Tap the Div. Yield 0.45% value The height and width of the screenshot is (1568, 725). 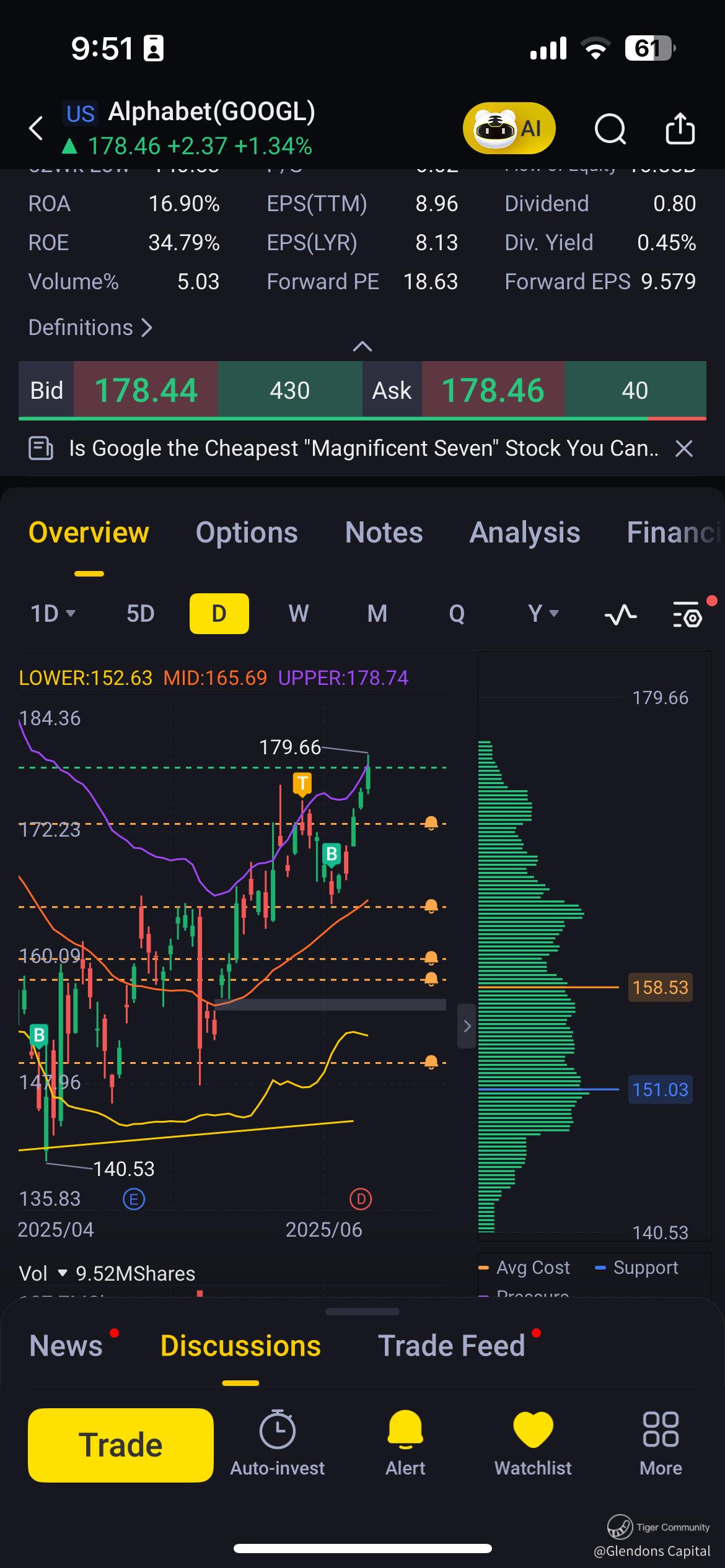point(667,243)
